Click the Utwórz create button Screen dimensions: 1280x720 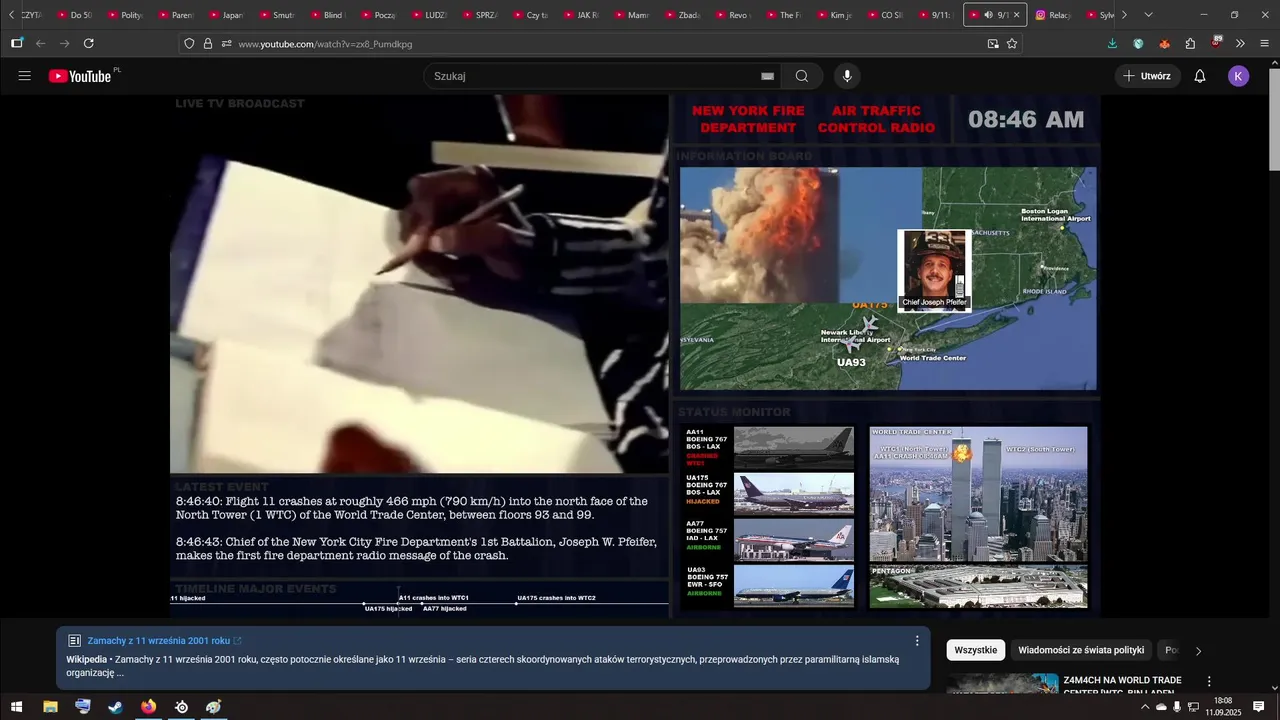[x=1147, y=76]
